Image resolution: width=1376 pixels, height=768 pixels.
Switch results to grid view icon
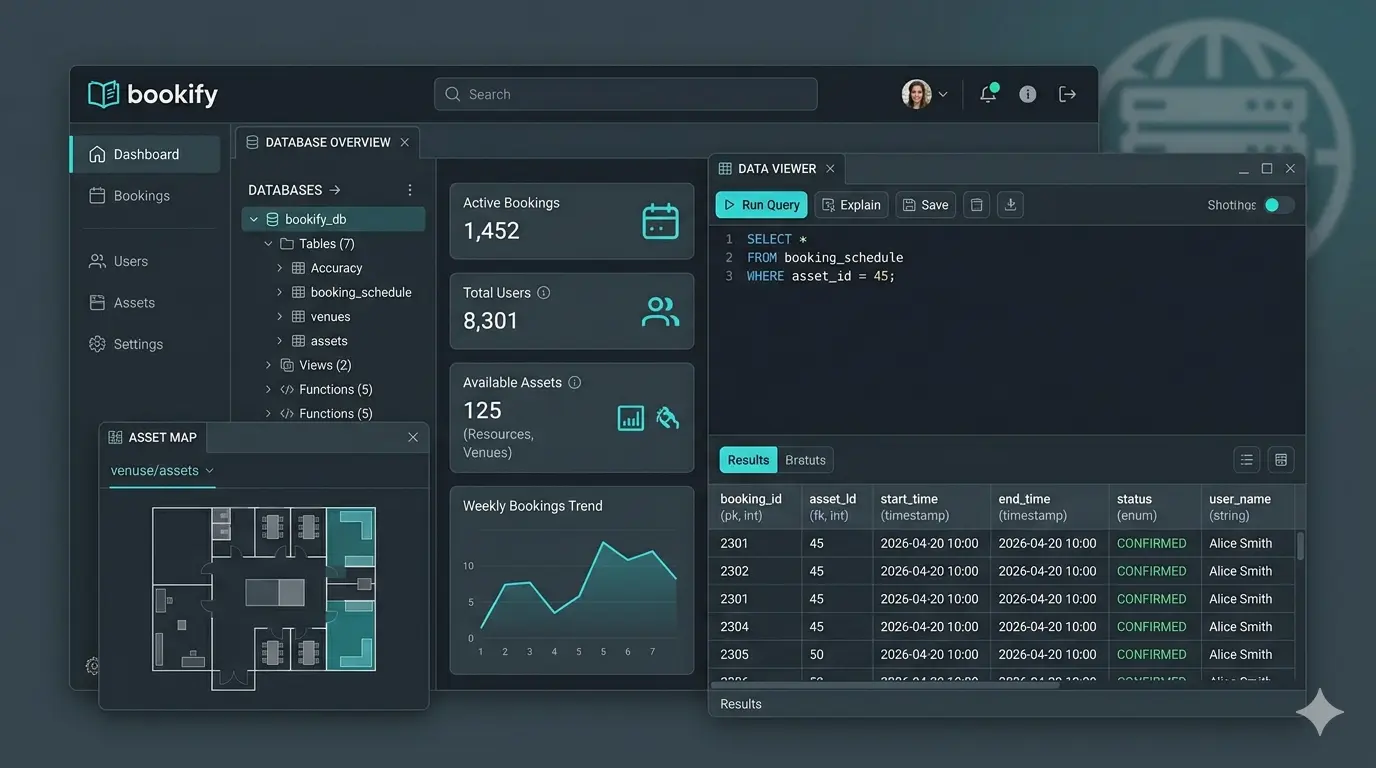point(1281,460)
